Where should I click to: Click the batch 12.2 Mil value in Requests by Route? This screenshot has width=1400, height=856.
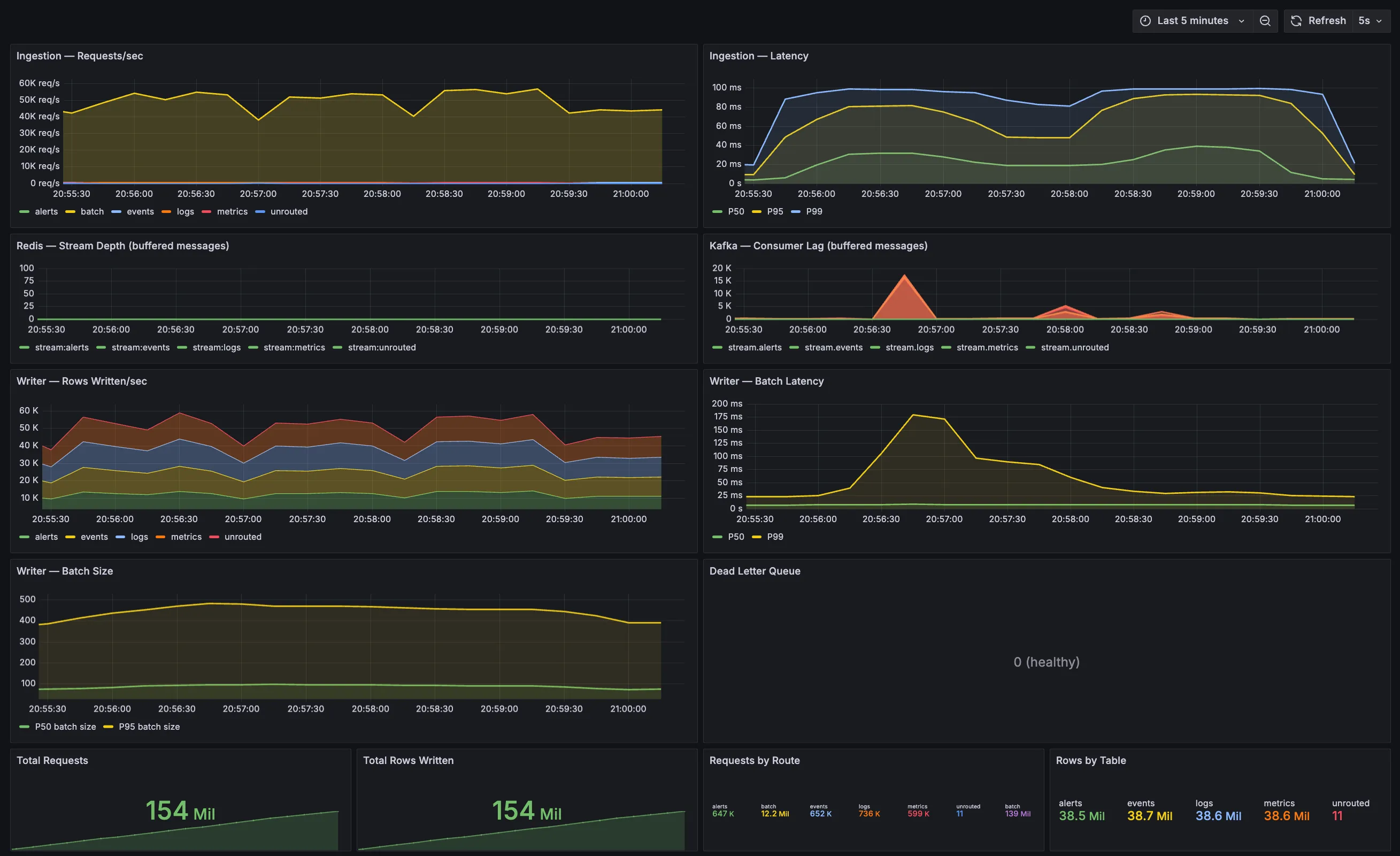click(x=775, y=814)
